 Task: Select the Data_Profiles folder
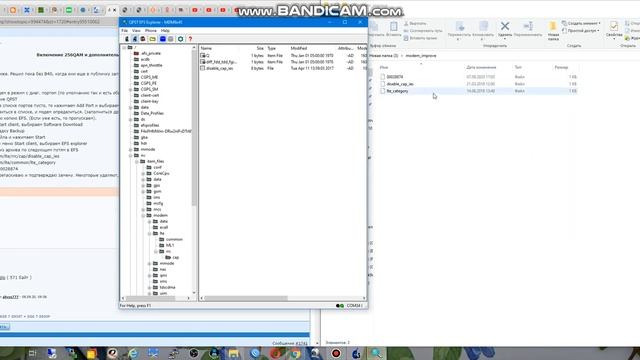149,113
